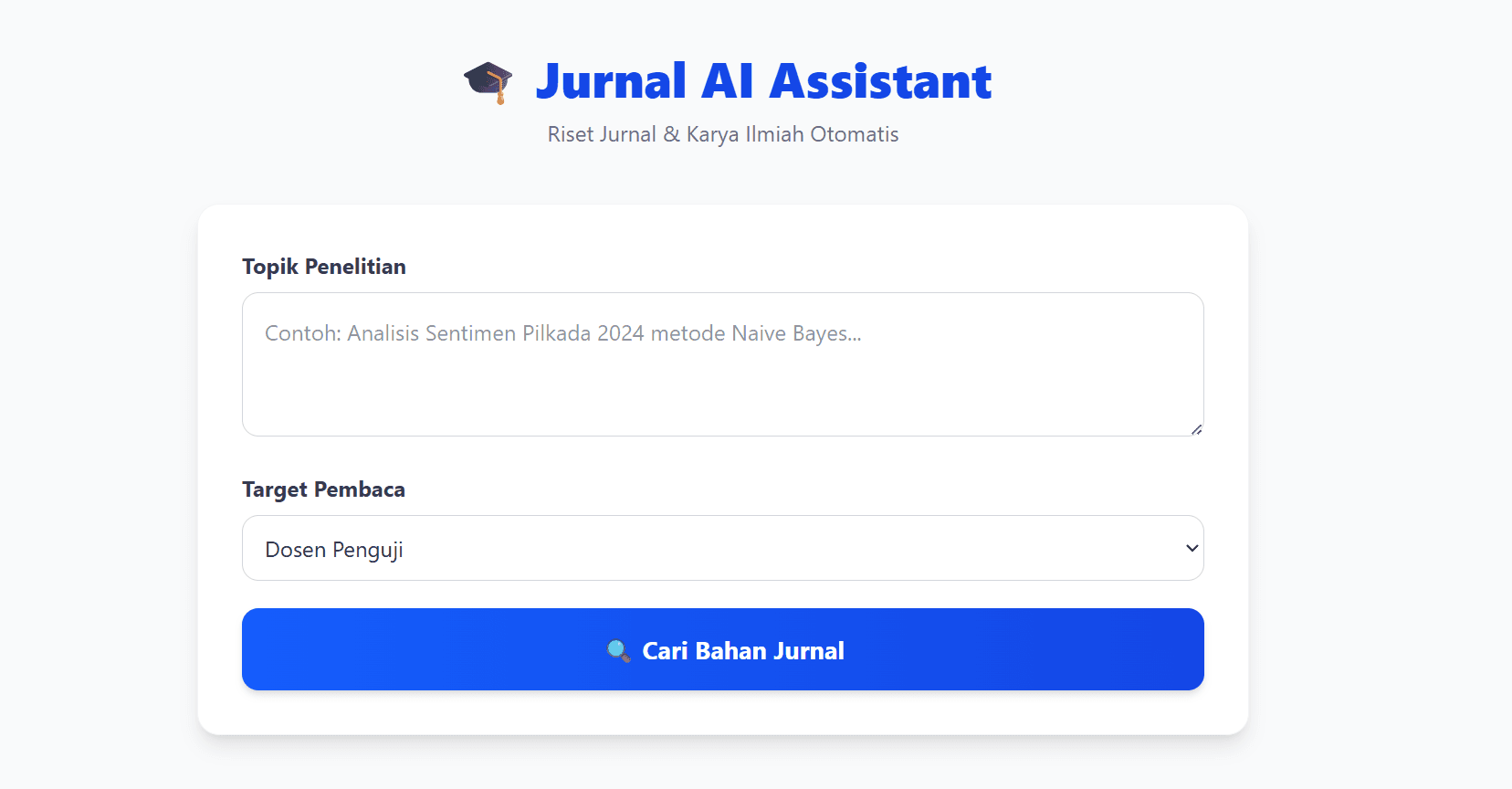
Task: Click the Riset Jurnal subtitle text
Action: click(x=722, y=133)
